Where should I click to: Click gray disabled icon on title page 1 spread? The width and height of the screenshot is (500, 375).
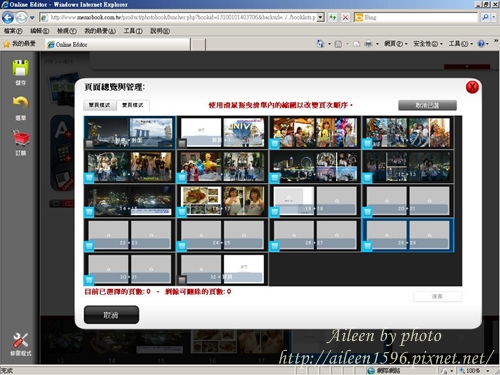pos(182,144)
